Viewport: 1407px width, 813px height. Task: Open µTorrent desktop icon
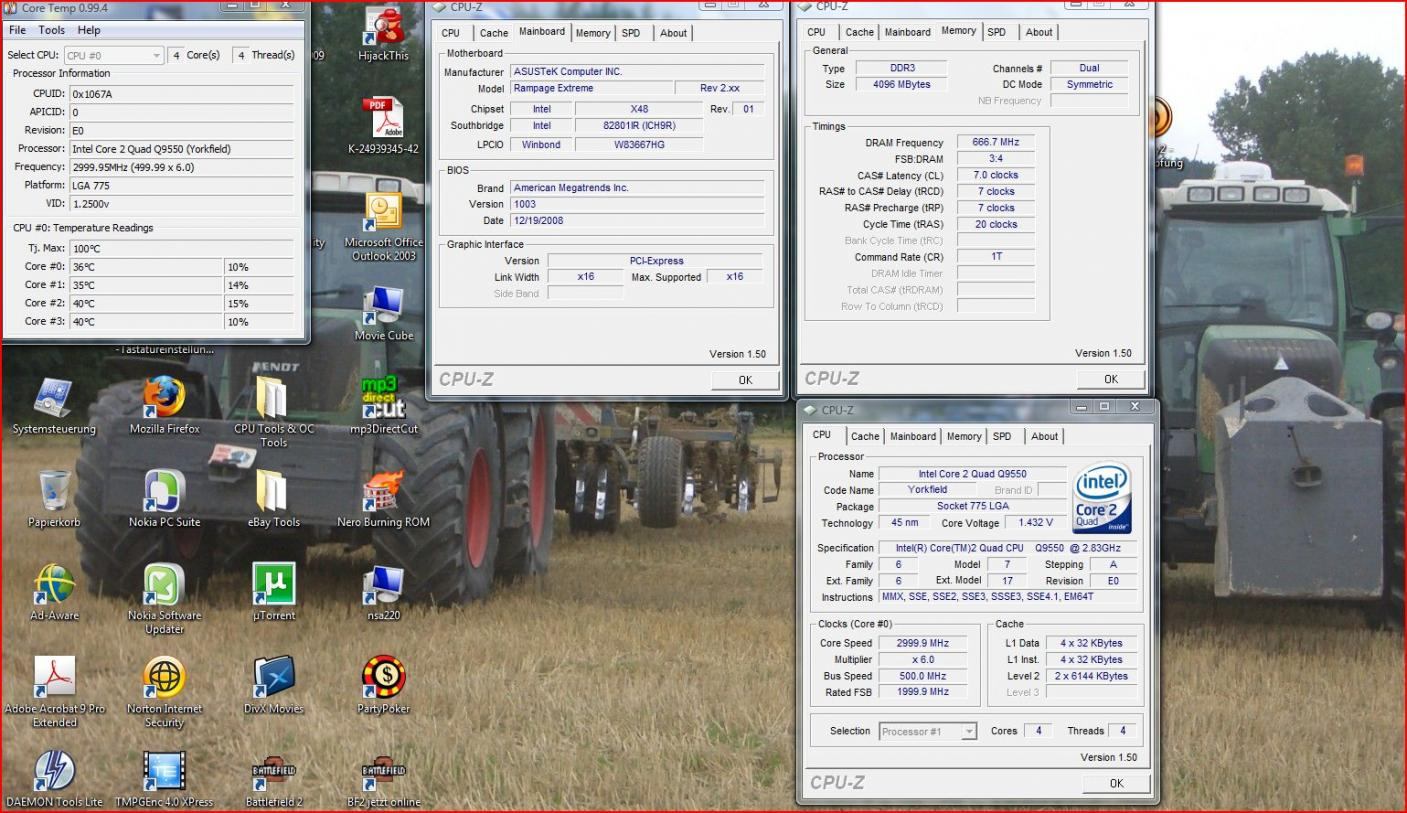point(273,592)
